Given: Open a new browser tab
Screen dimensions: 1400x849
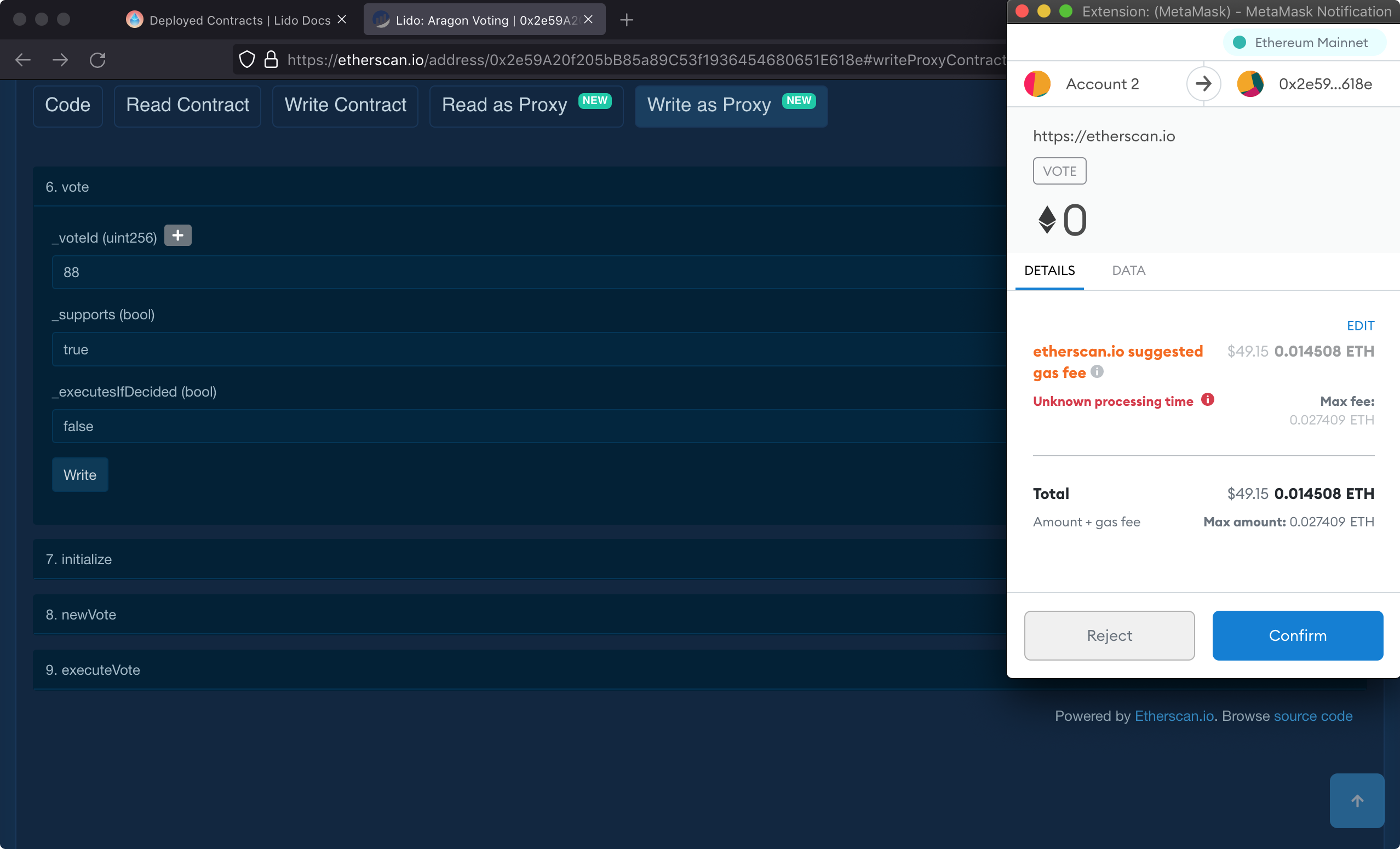Looking at the screenshot, I should 626,20.
